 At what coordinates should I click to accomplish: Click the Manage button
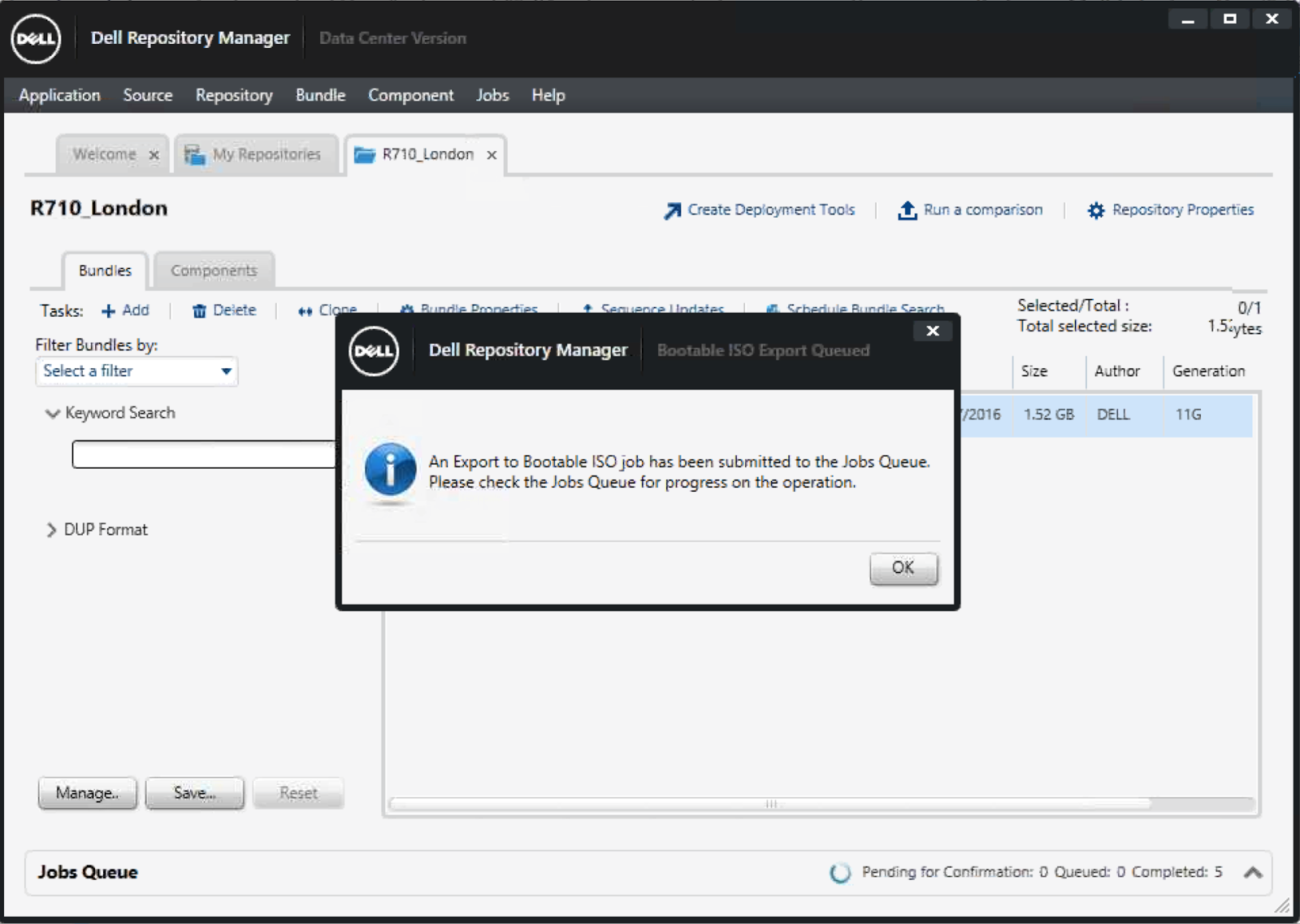click(x=87, y=792)
